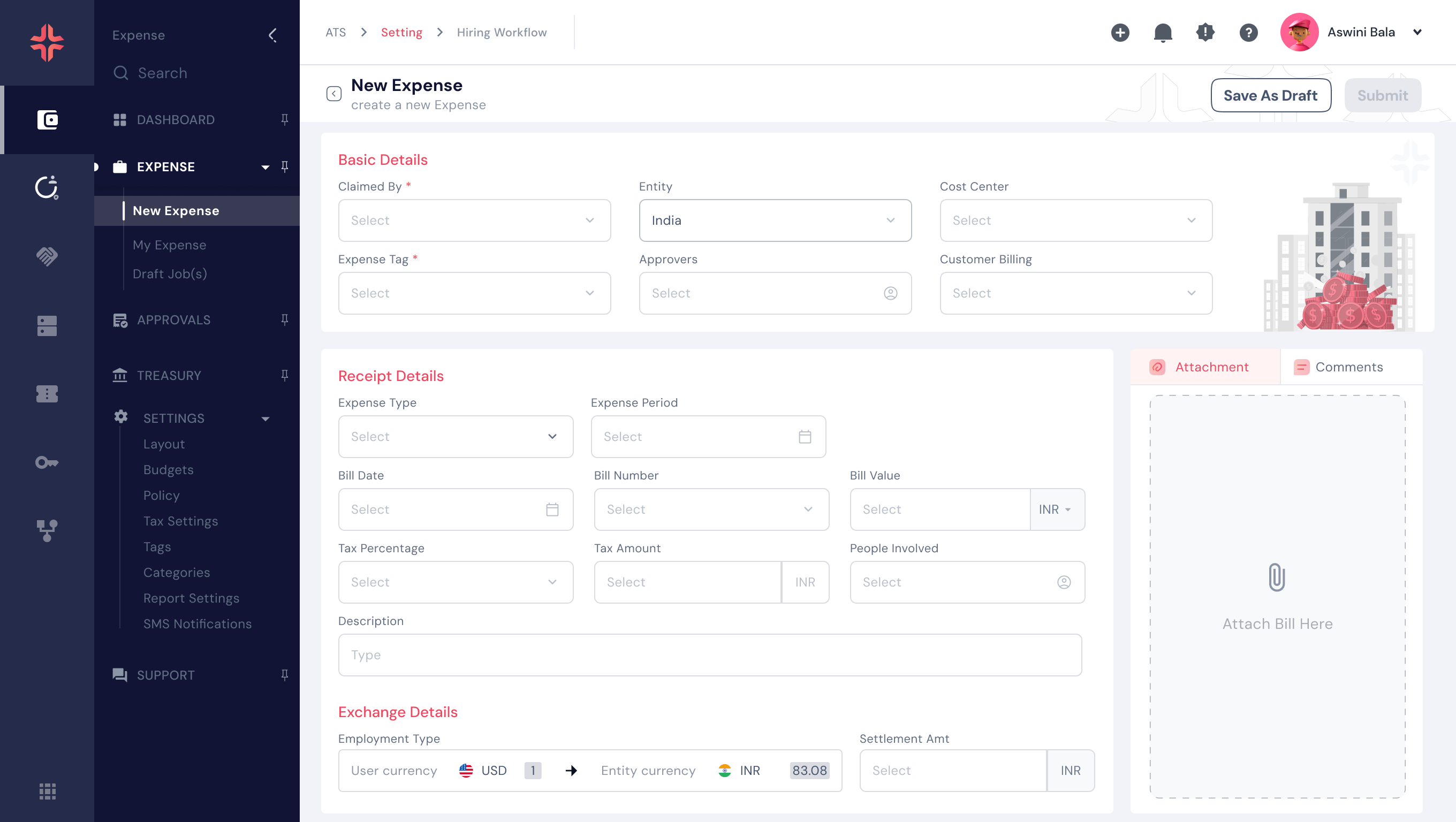
Task: Click the back arrow beside New Expense
Action: point(333,94)
